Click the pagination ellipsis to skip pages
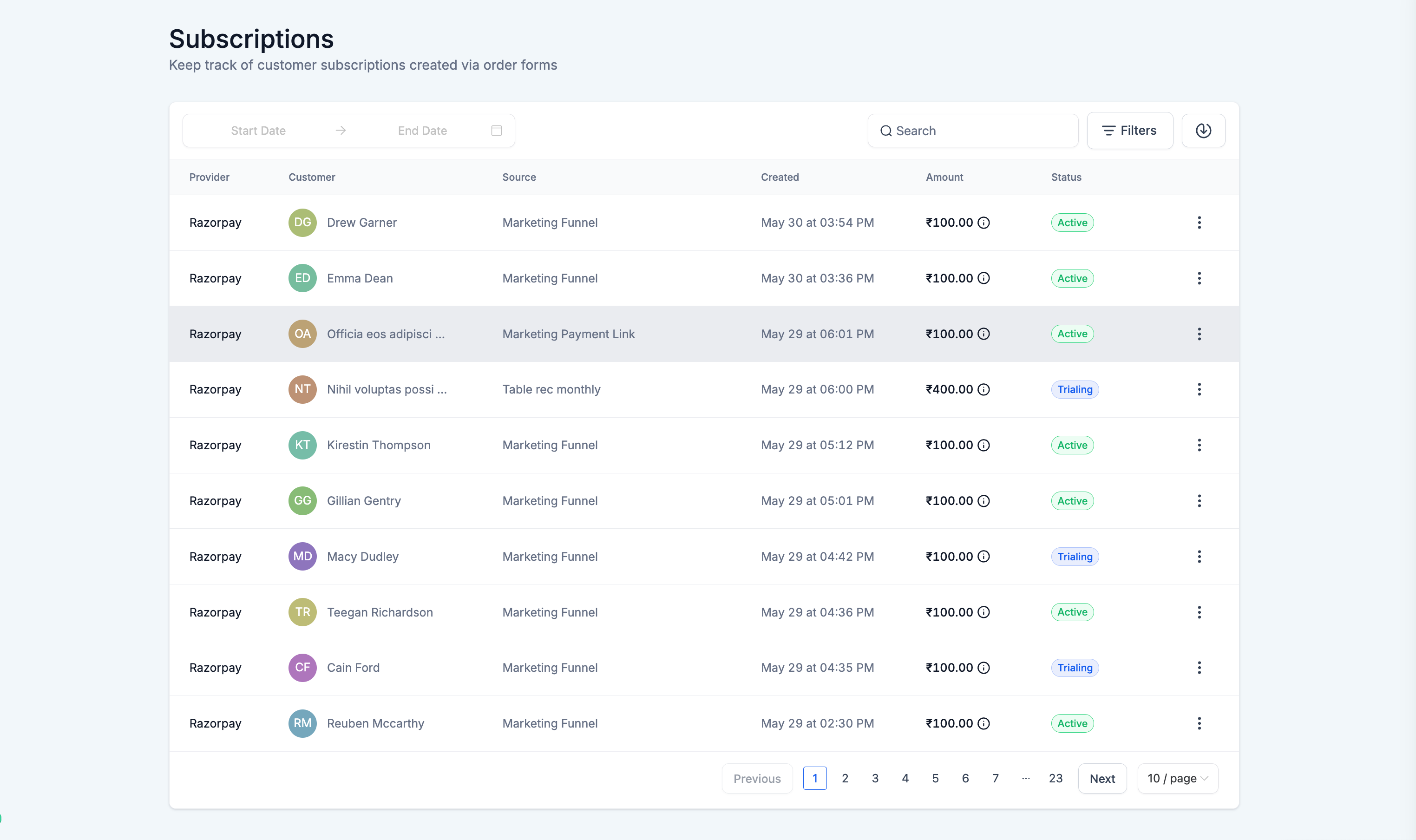Viewport: 1416px width, 840px height. [x=1025, y=778]
